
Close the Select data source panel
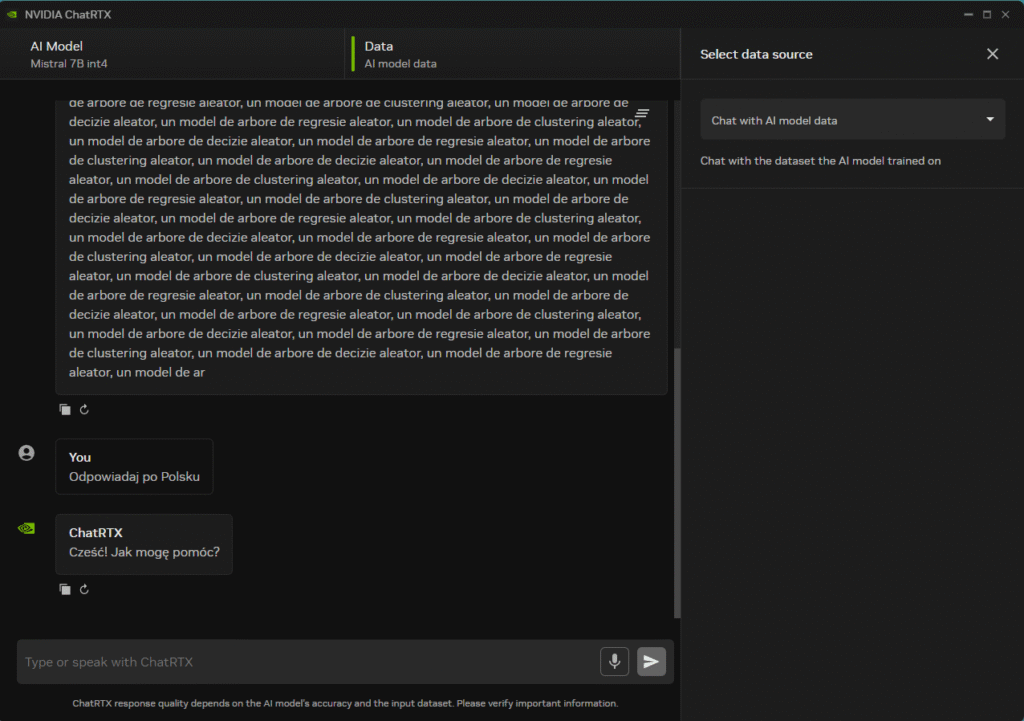click(x=992, y=54)
